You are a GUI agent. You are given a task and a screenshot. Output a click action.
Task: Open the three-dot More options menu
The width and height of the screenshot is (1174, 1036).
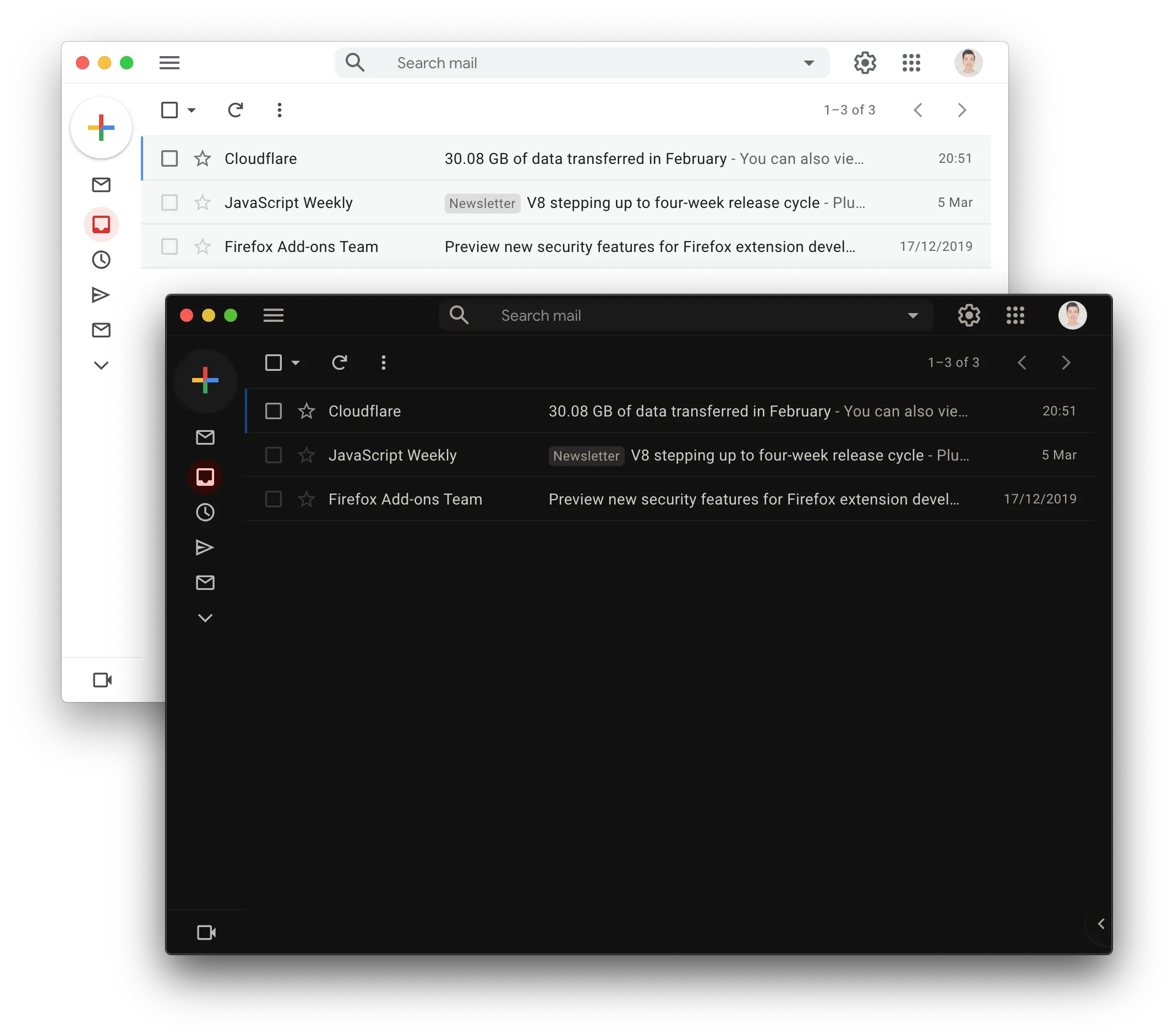coord(383,363)
